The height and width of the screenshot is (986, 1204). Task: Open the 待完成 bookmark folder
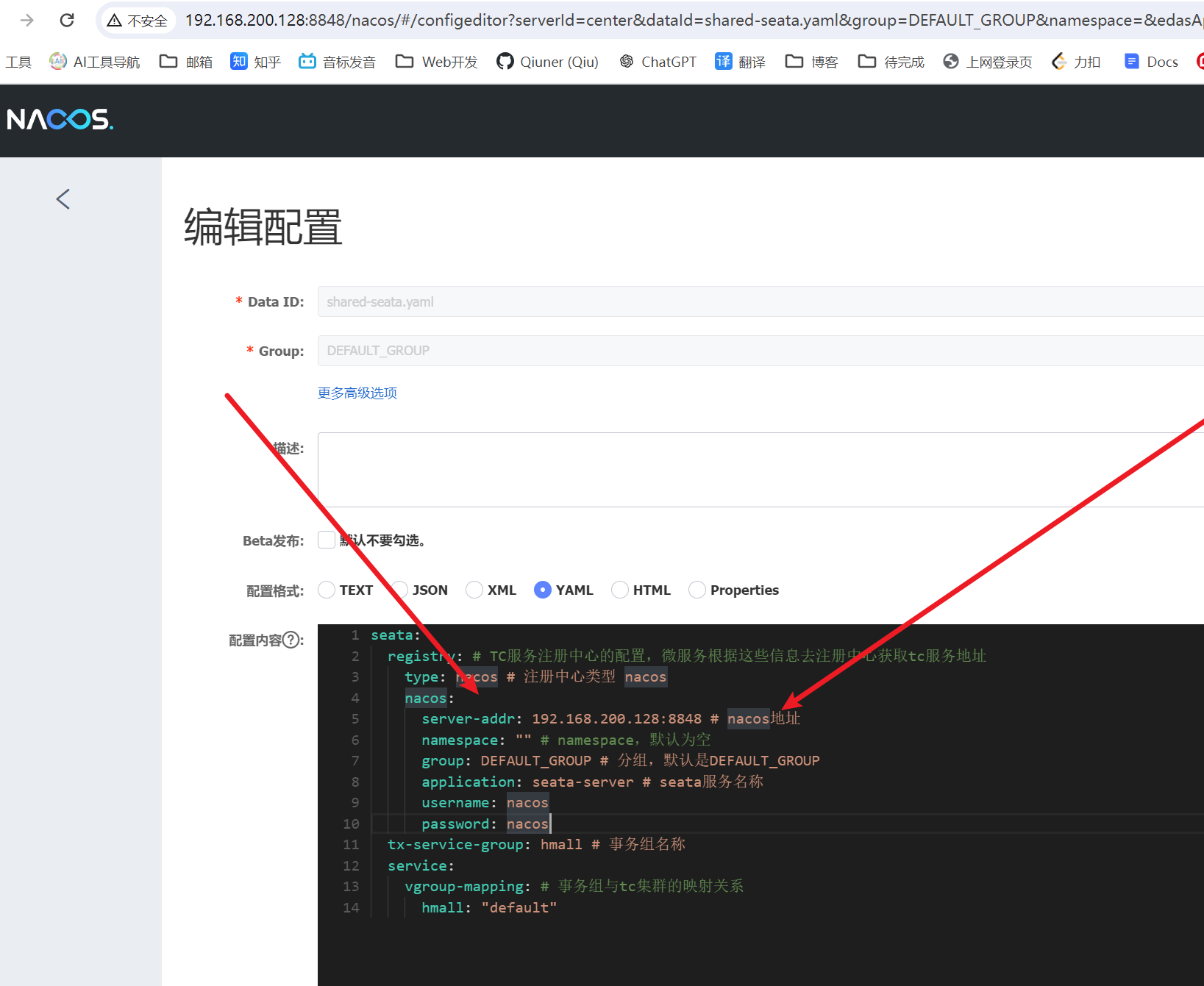point(891,62)
